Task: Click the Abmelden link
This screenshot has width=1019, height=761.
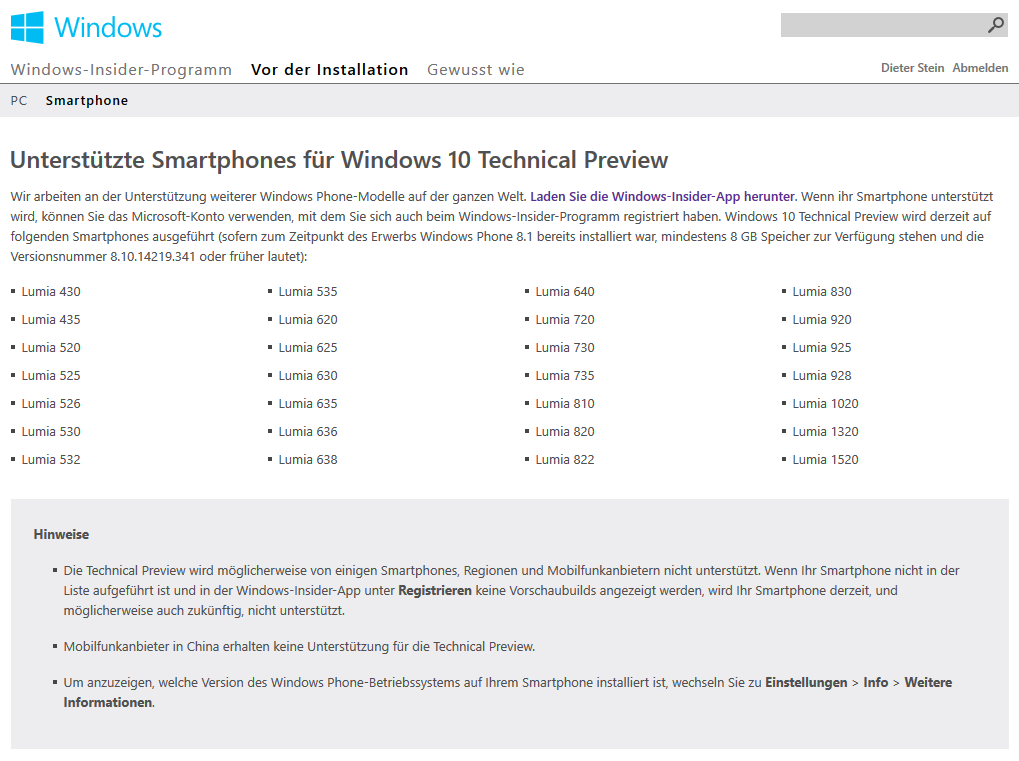Action: pos(980,68)
